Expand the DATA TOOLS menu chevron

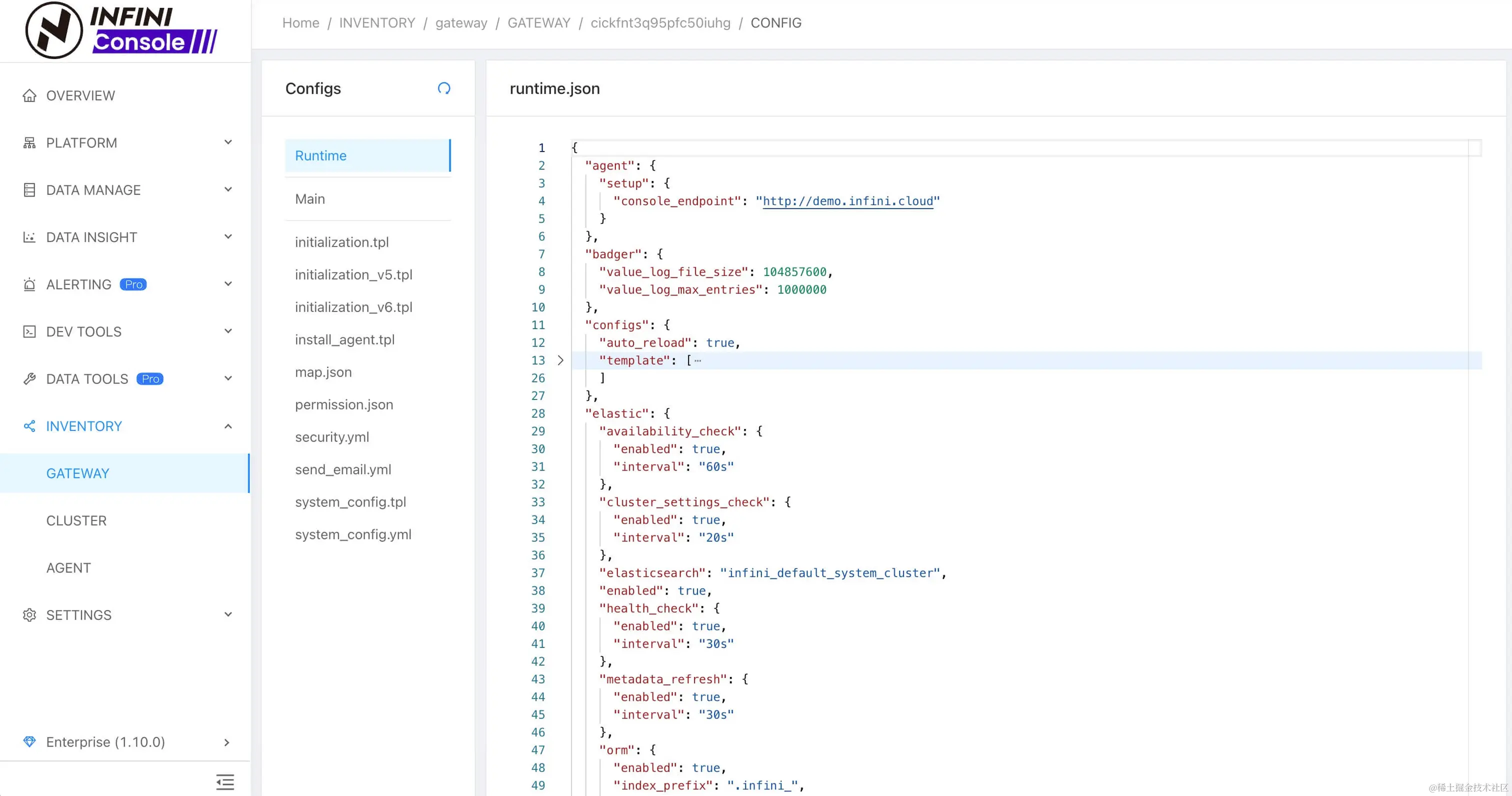point(227,378)
